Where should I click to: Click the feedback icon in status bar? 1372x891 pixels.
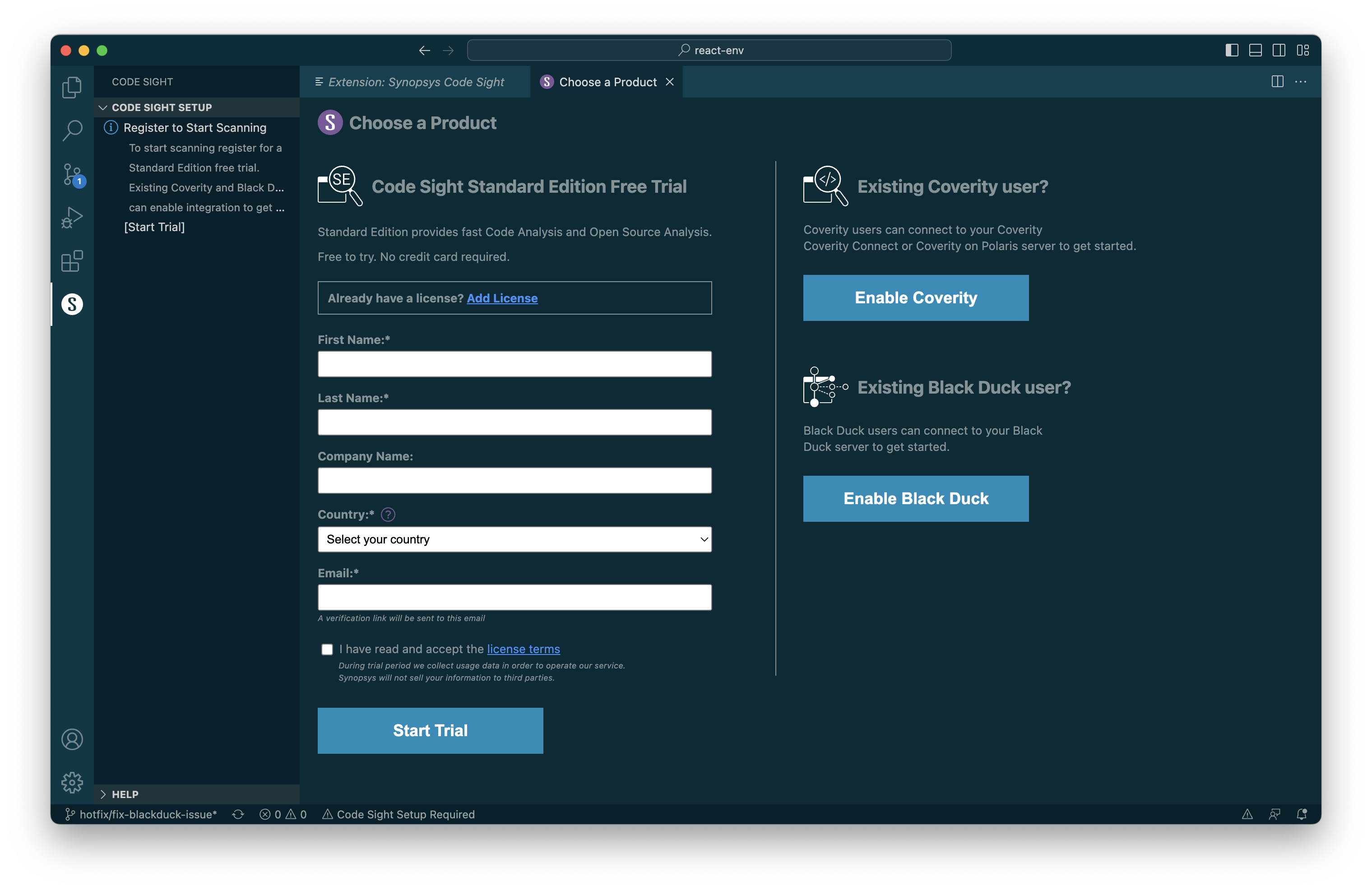pos(1274,814)
